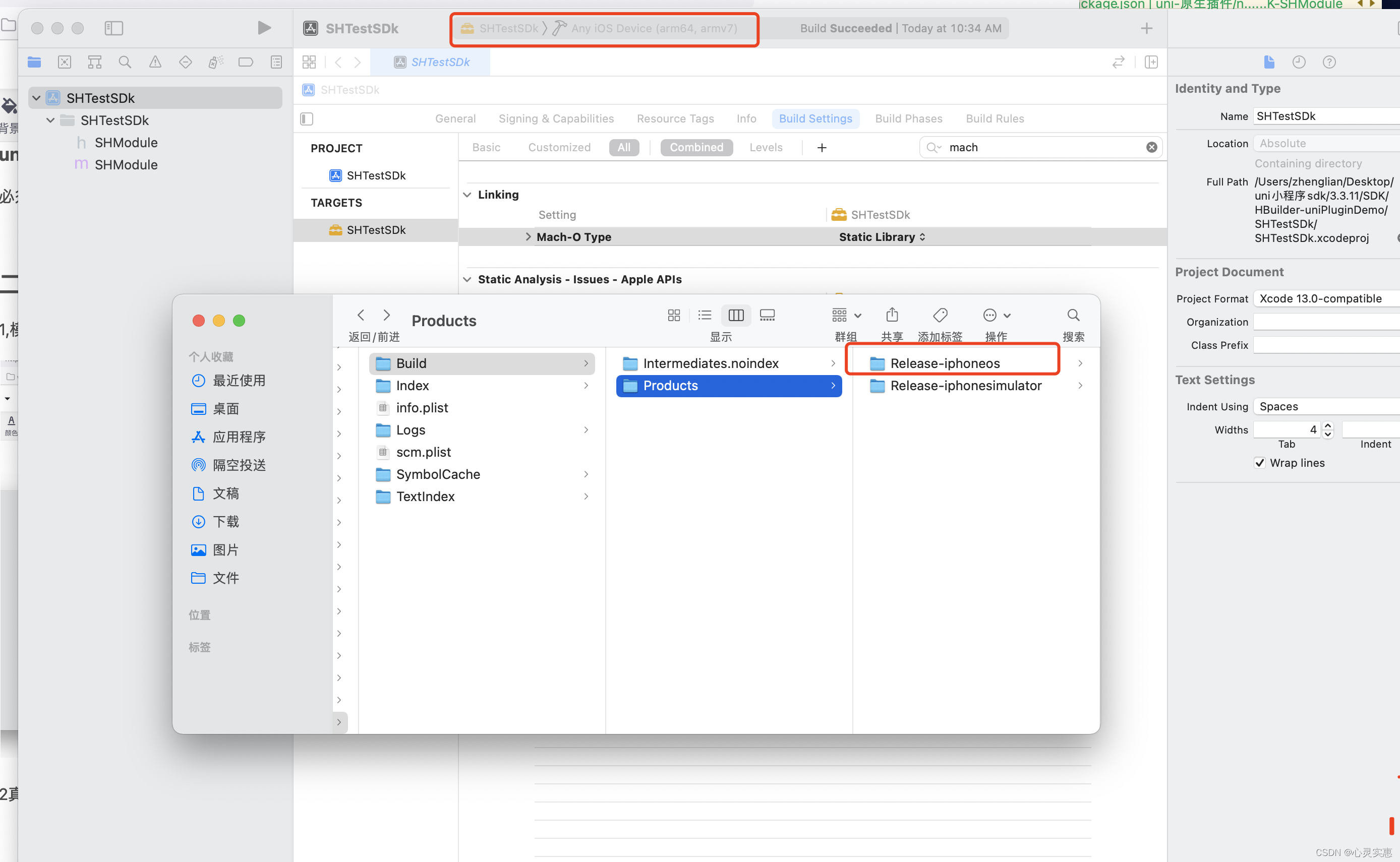
Task: Collapse the Linking section
Action: [x=468, y=195]
